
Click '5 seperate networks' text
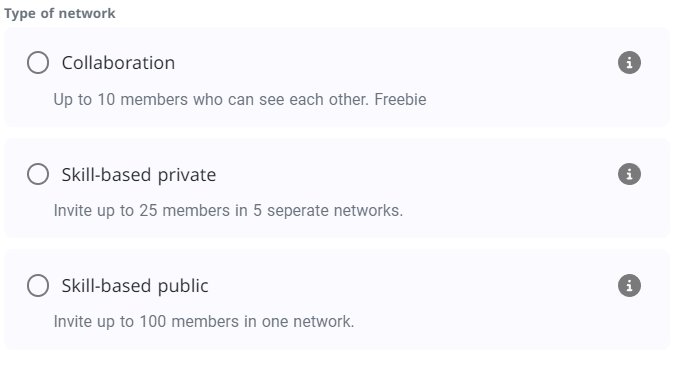coord(328,211)
